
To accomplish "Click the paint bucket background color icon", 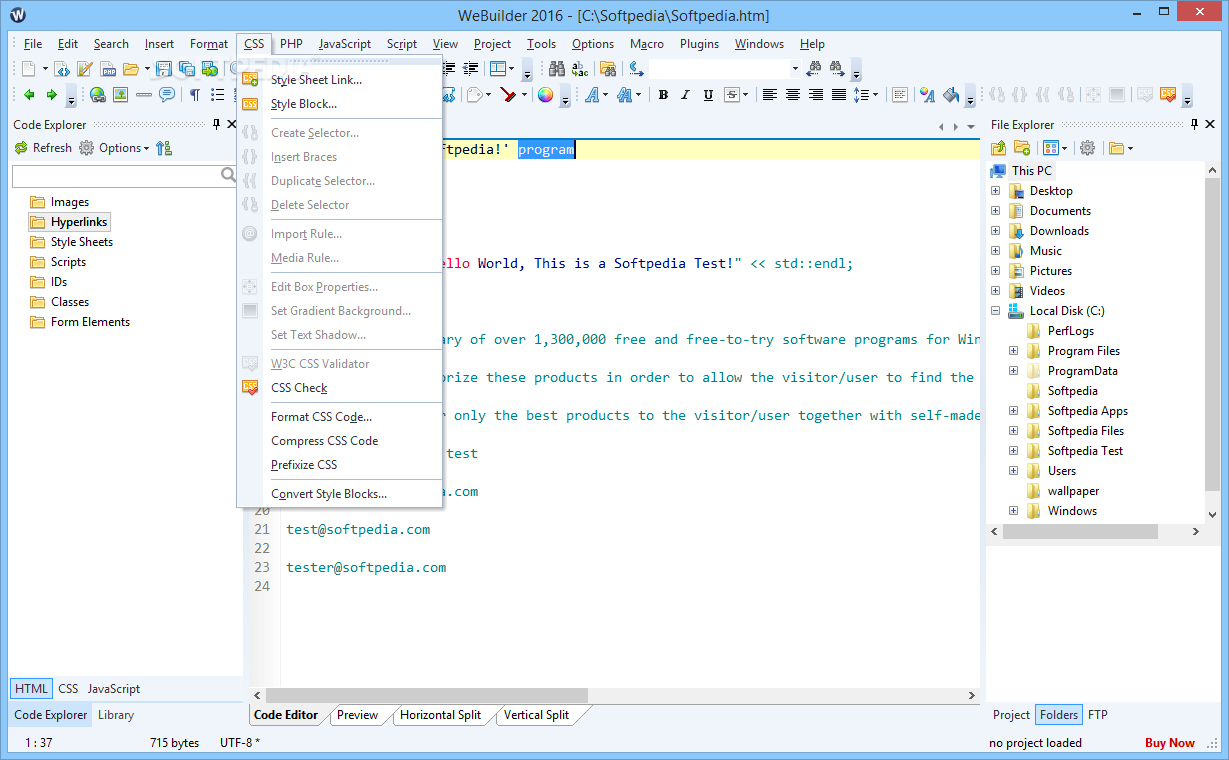I will coord(950,95).
